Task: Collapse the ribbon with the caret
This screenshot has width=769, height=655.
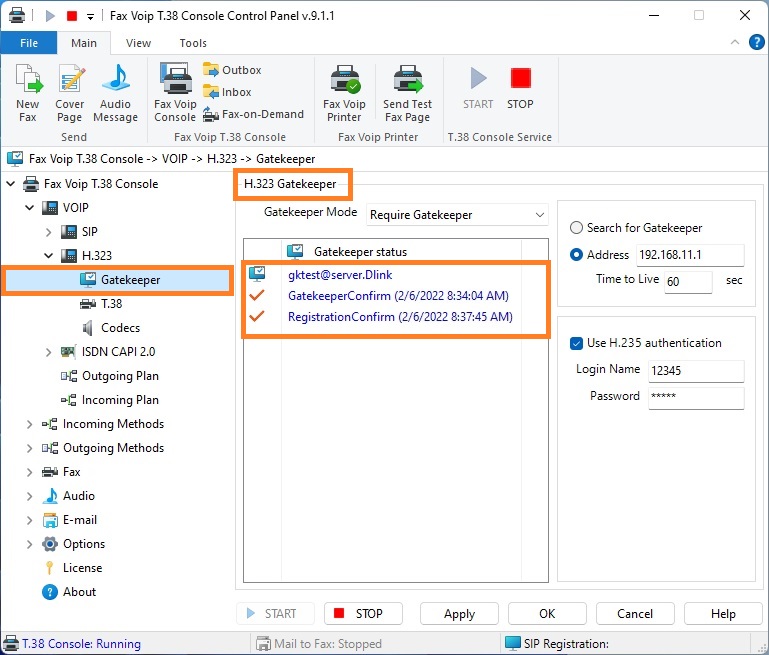Action: [x=735, y=42]
